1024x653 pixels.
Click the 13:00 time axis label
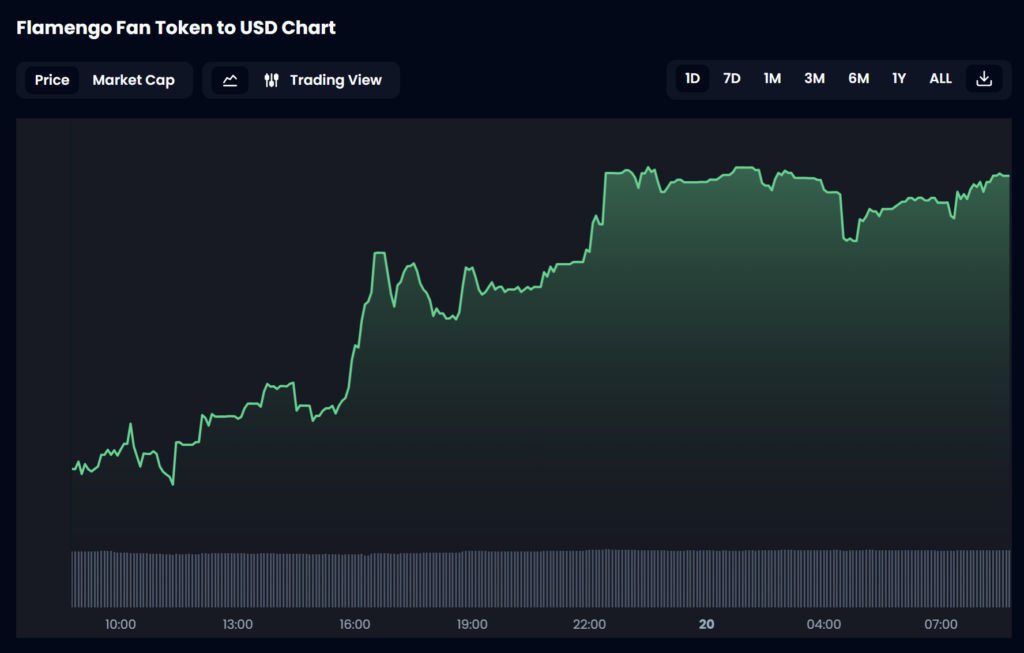(x=238, y=624)
